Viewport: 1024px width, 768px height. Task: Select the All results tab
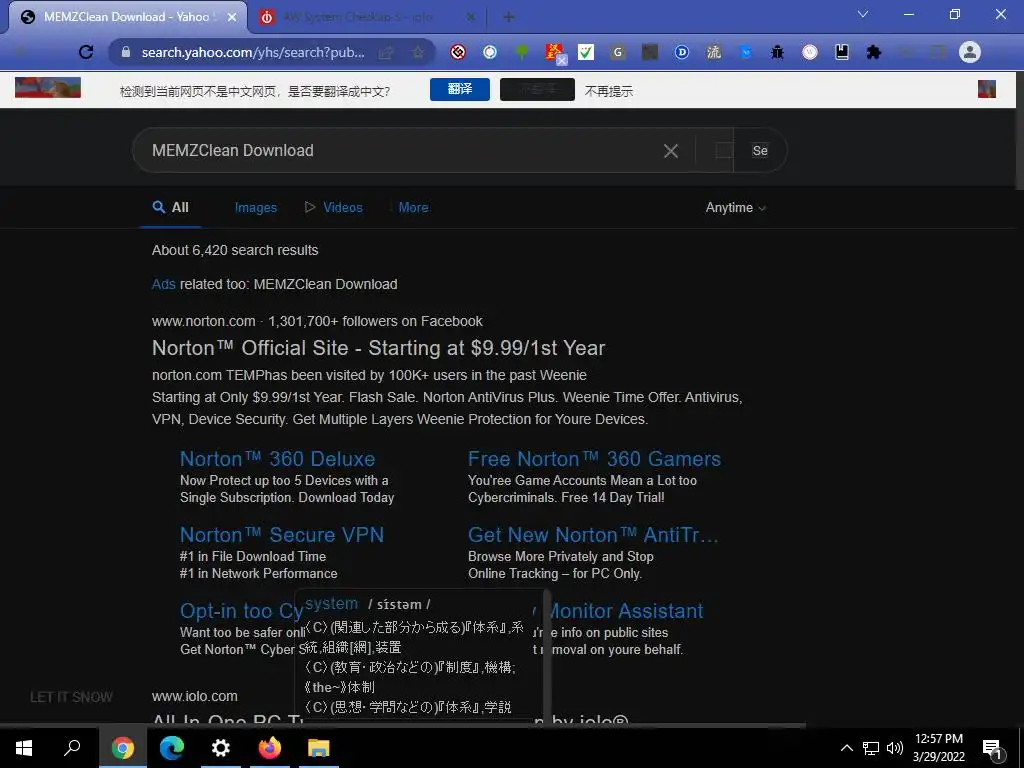tap(170, 208)
